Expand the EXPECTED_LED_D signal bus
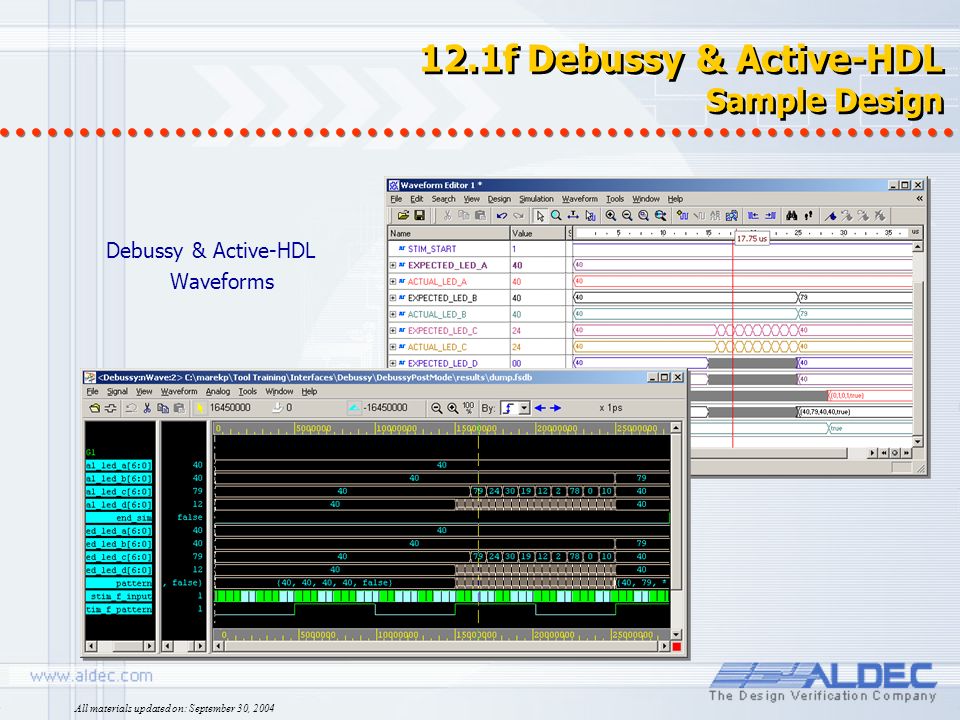This screenshot has height=720, width=960. coord(393,363)
